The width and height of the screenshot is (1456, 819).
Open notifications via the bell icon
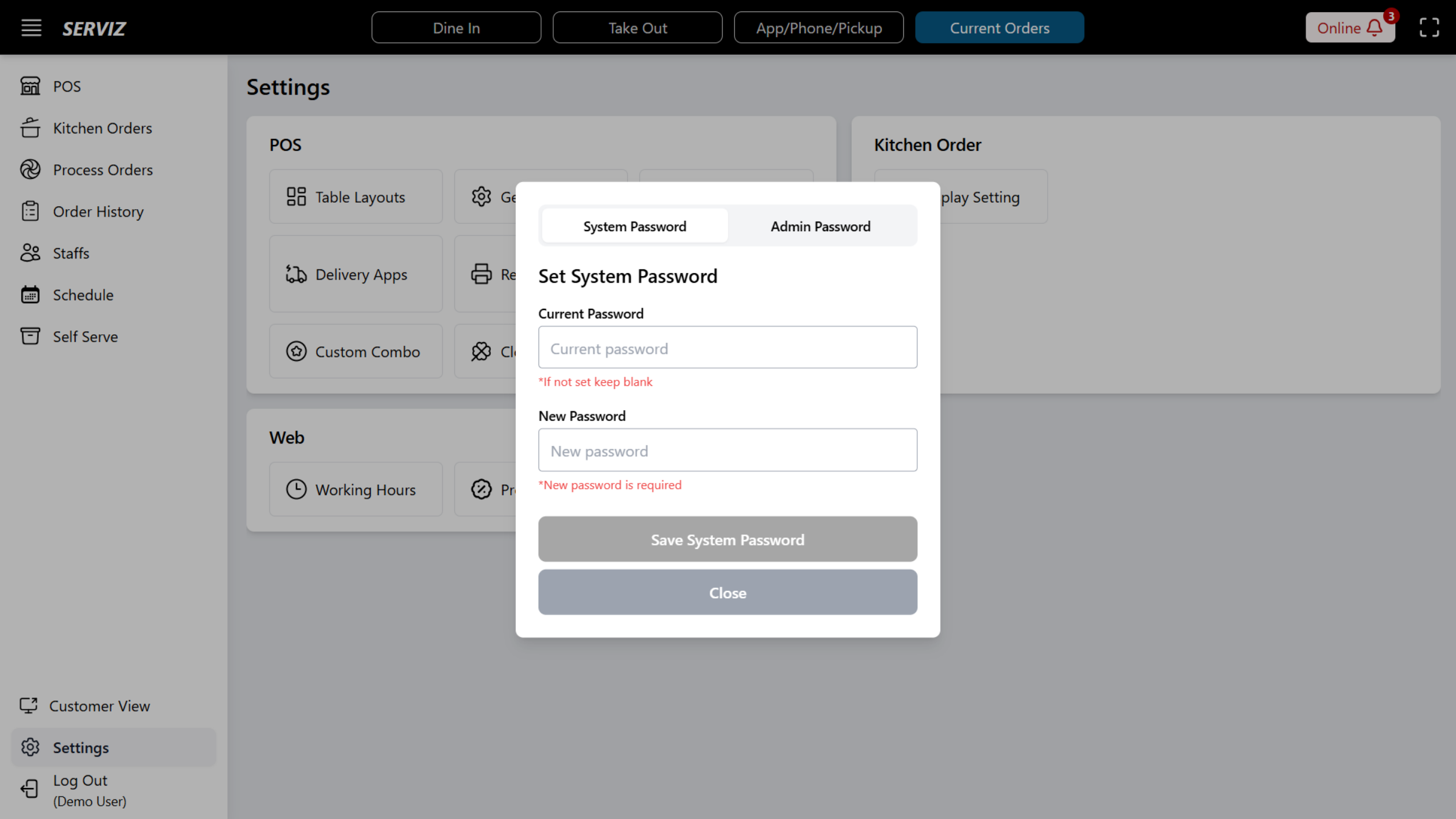point(1374,28)
